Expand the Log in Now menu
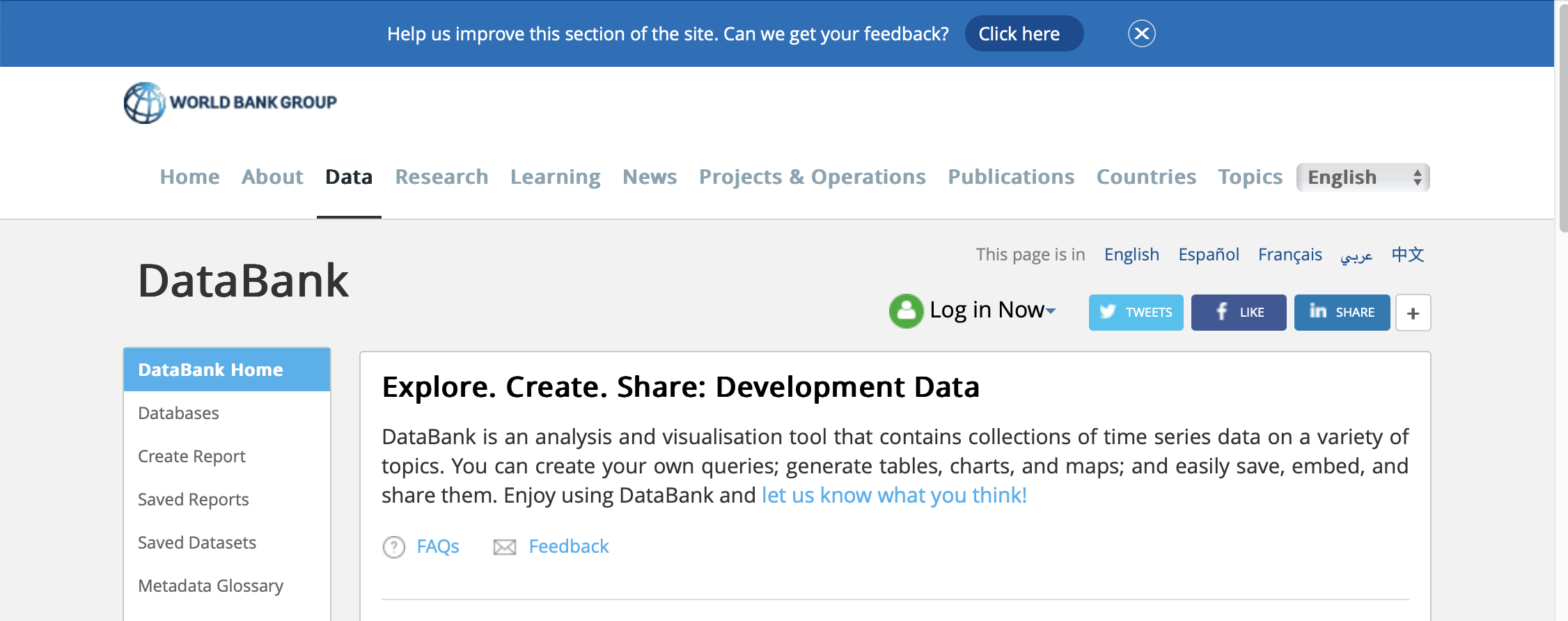1568x621 pixels. 993,310
